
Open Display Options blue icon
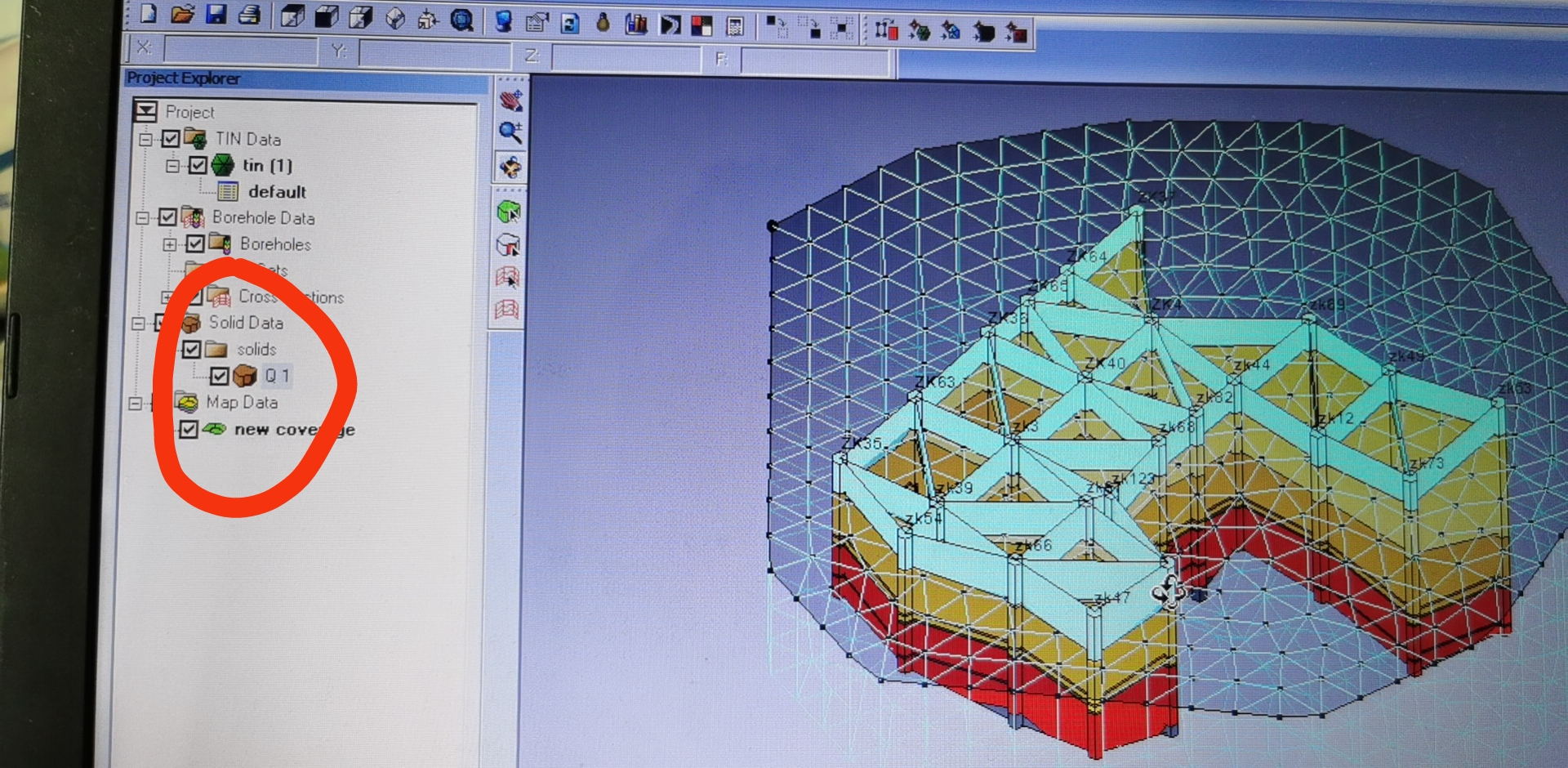[x=504, y=20]
